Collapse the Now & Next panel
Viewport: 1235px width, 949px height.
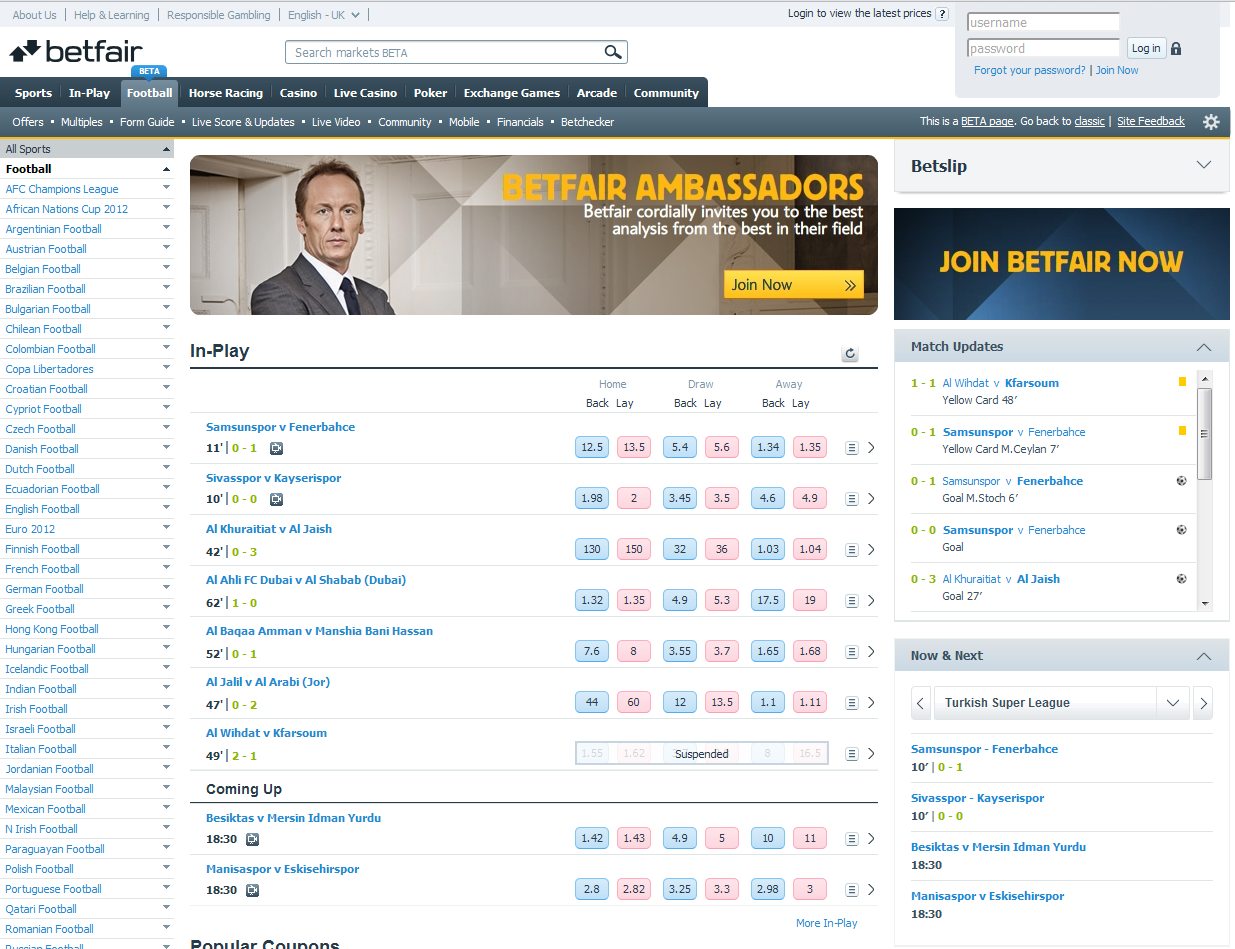pos(1204,656)
